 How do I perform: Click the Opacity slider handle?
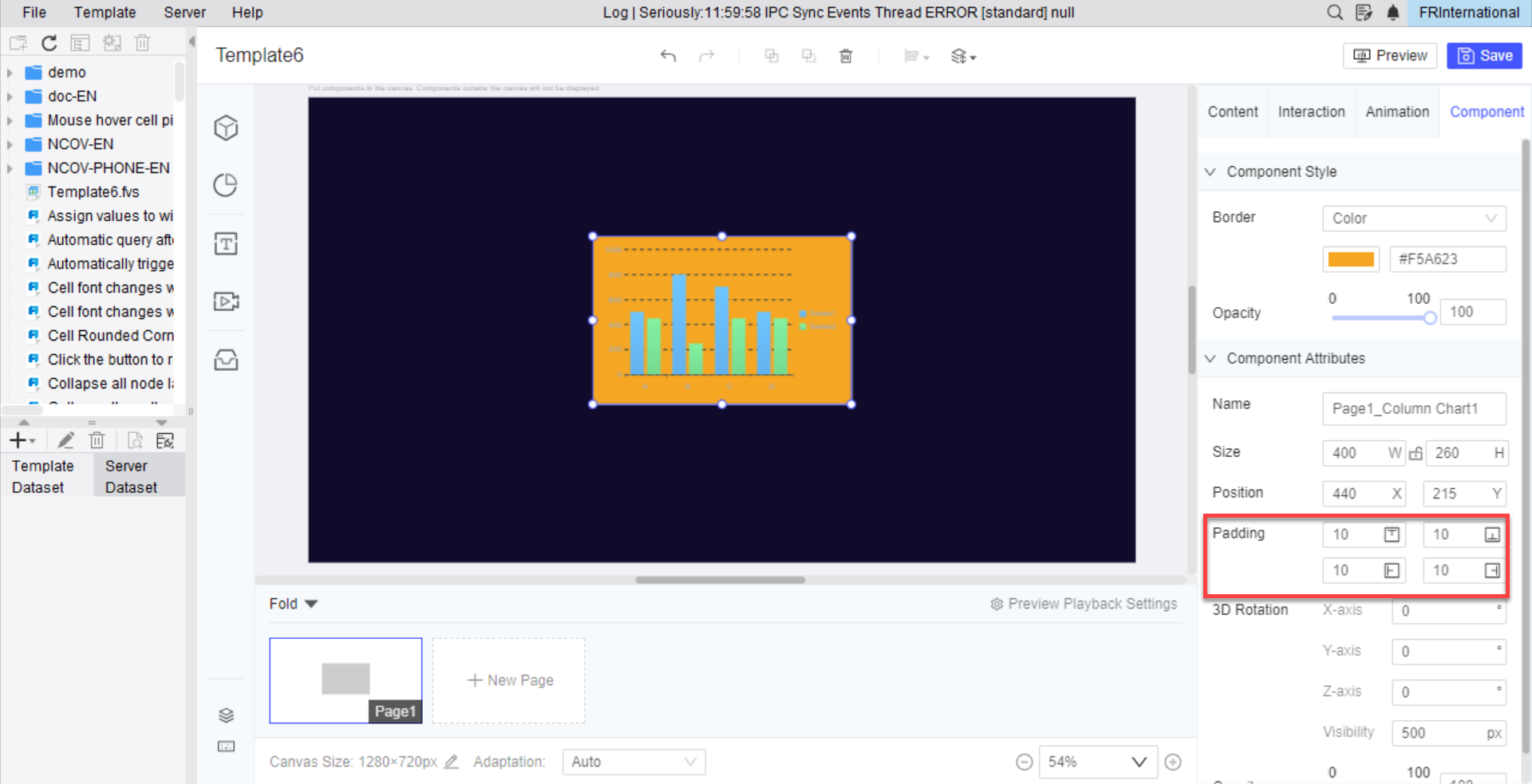tap(1430, 317)
